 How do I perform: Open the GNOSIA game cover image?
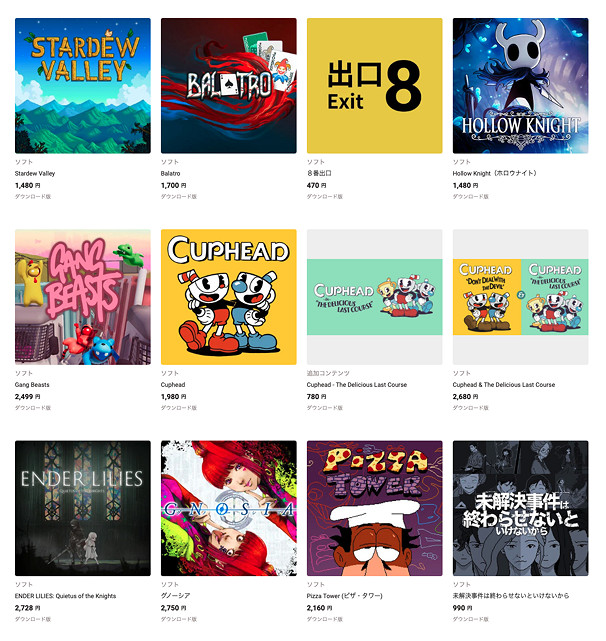coord(229,509)
